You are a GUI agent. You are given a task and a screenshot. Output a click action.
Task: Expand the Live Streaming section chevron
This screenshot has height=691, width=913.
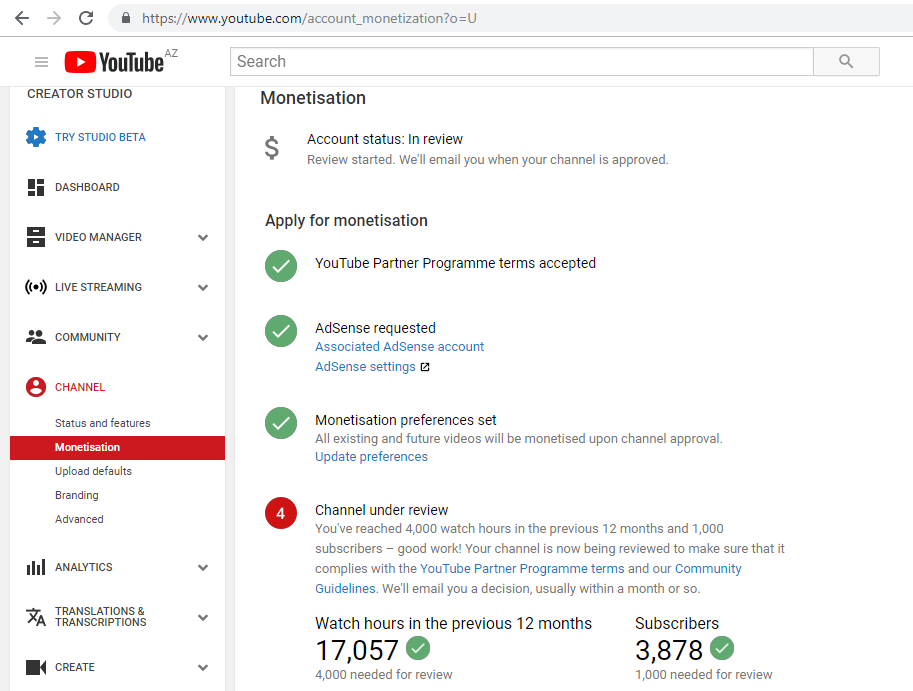(x=203, y=288)
